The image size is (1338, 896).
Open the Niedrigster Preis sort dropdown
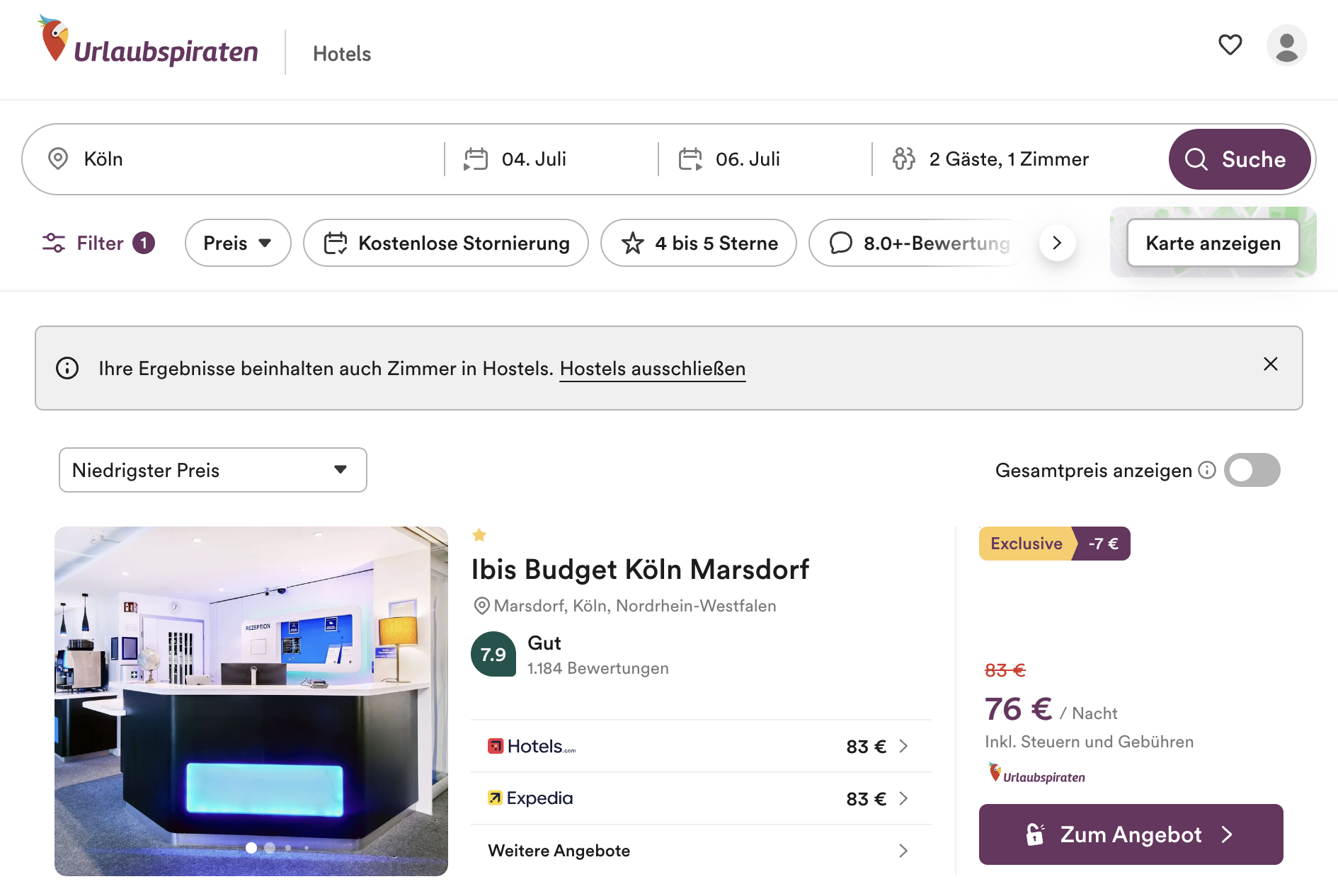[213, 470]
